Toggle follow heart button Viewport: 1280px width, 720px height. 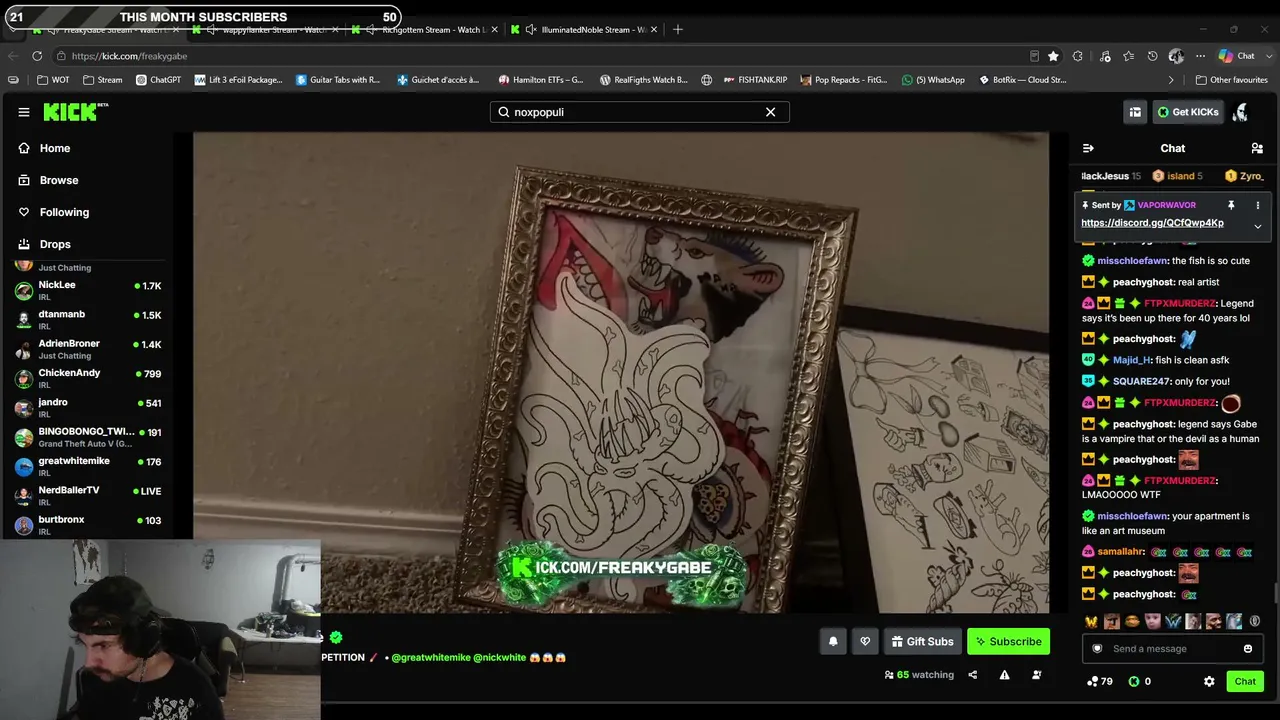pos(865,642)
